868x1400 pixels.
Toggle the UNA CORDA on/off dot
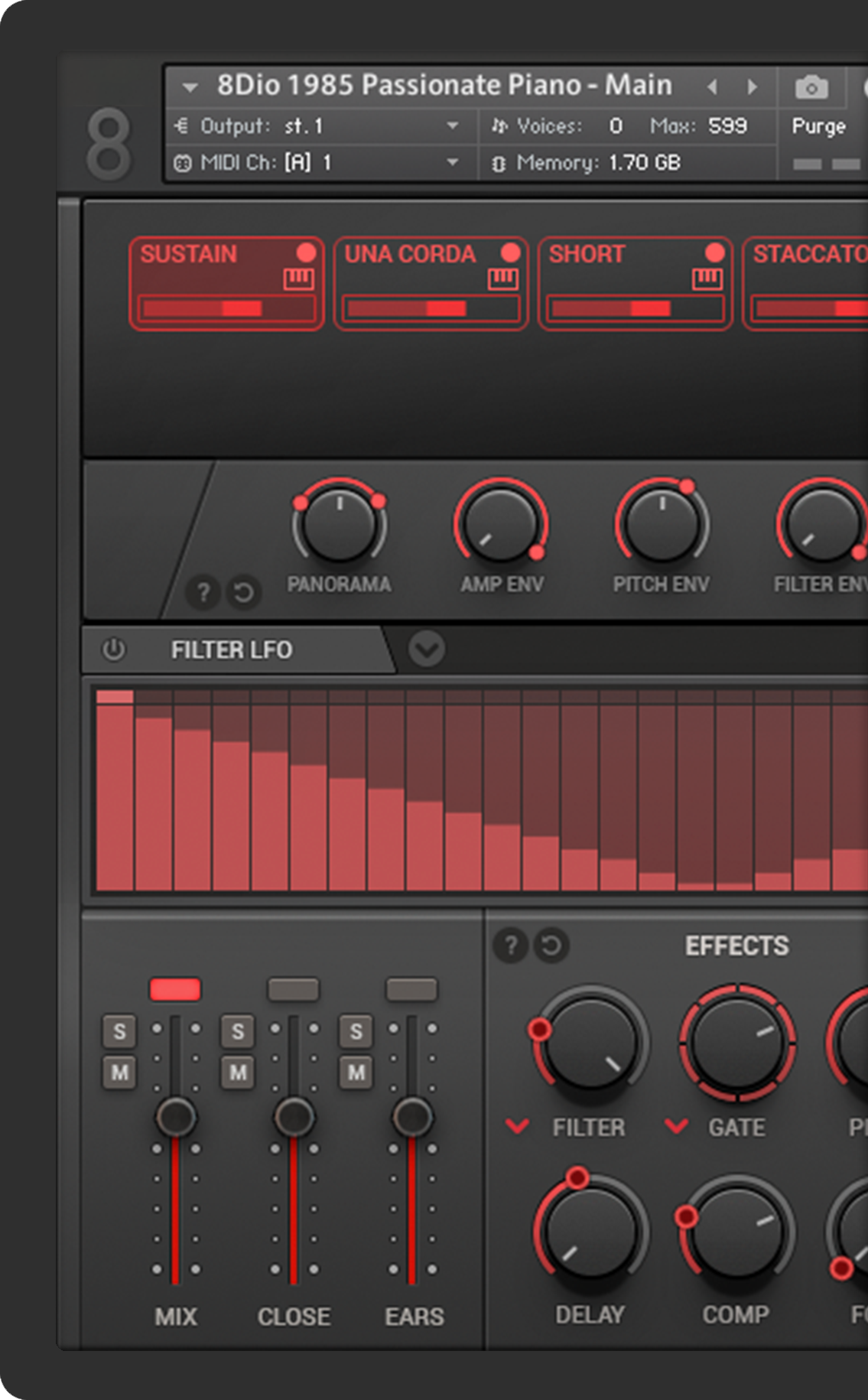510,252
